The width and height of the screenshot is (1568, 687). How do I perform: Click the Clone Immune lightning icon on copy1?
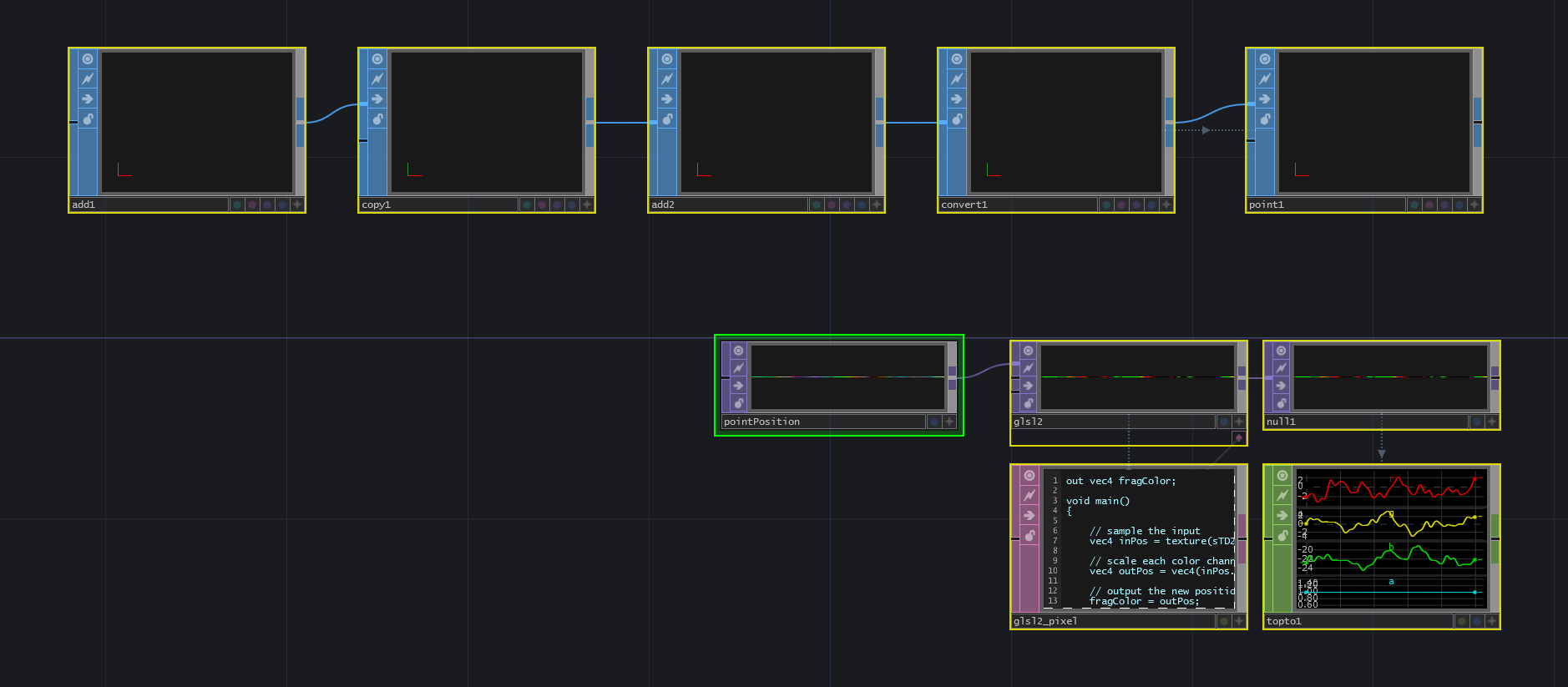tap(377, 78)
